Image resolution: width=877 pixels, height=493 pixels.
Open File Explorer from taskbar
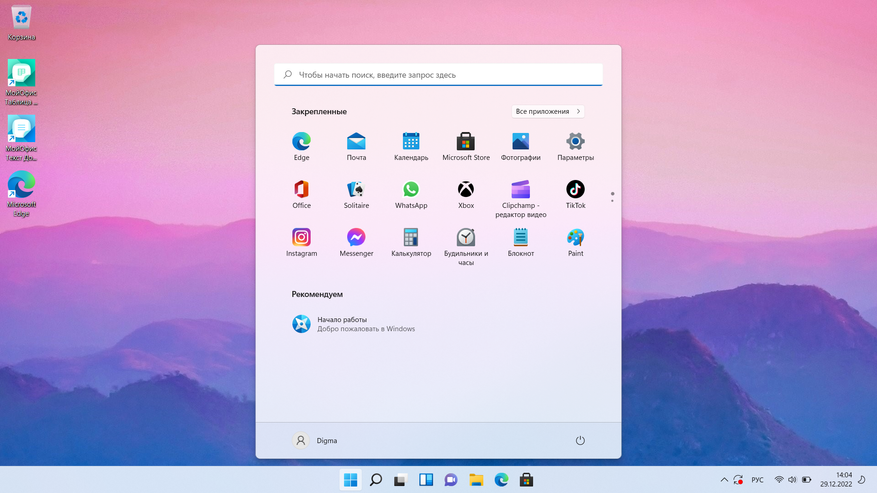pos(476,480)
